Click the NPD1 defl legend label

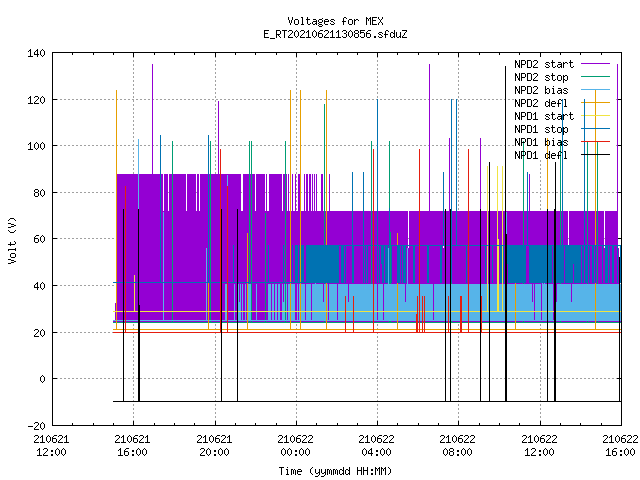541,156
